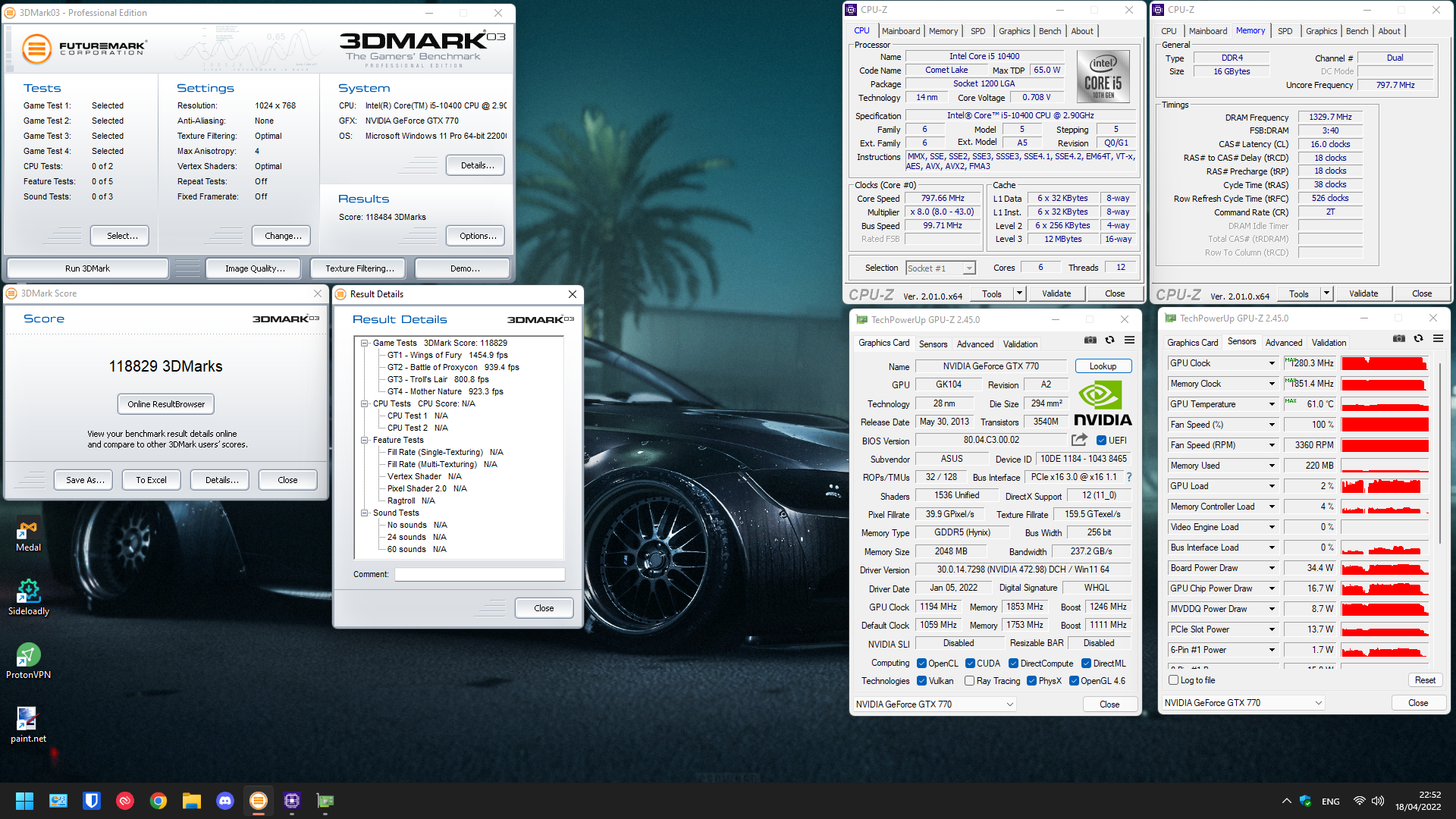Toggle the OpenCL checkbox
Image resolution: width=1456 pixels, height=819 pixels.
(x=921, y=664)
